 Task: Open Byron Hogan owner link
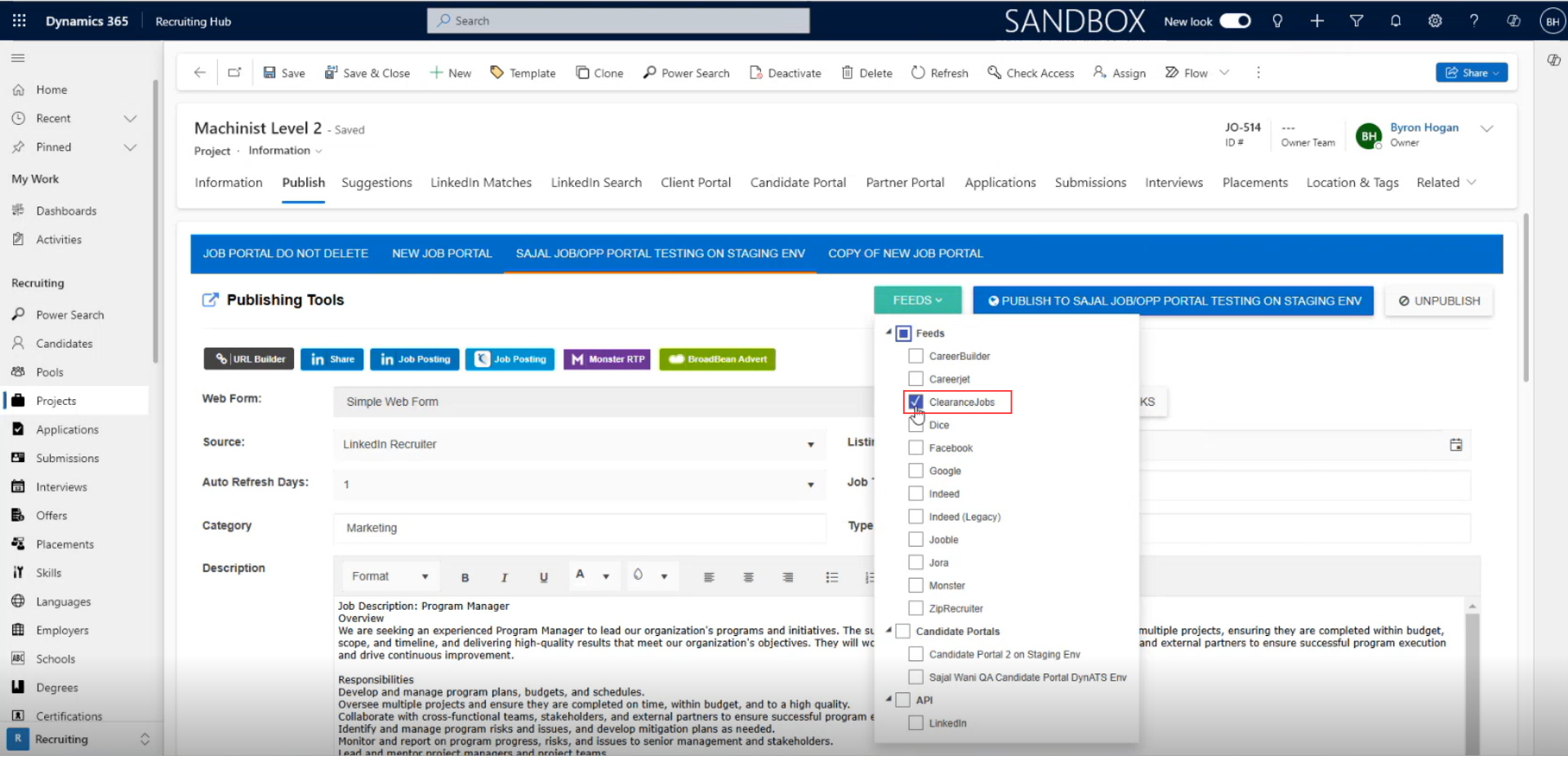tap(1424, 128)
